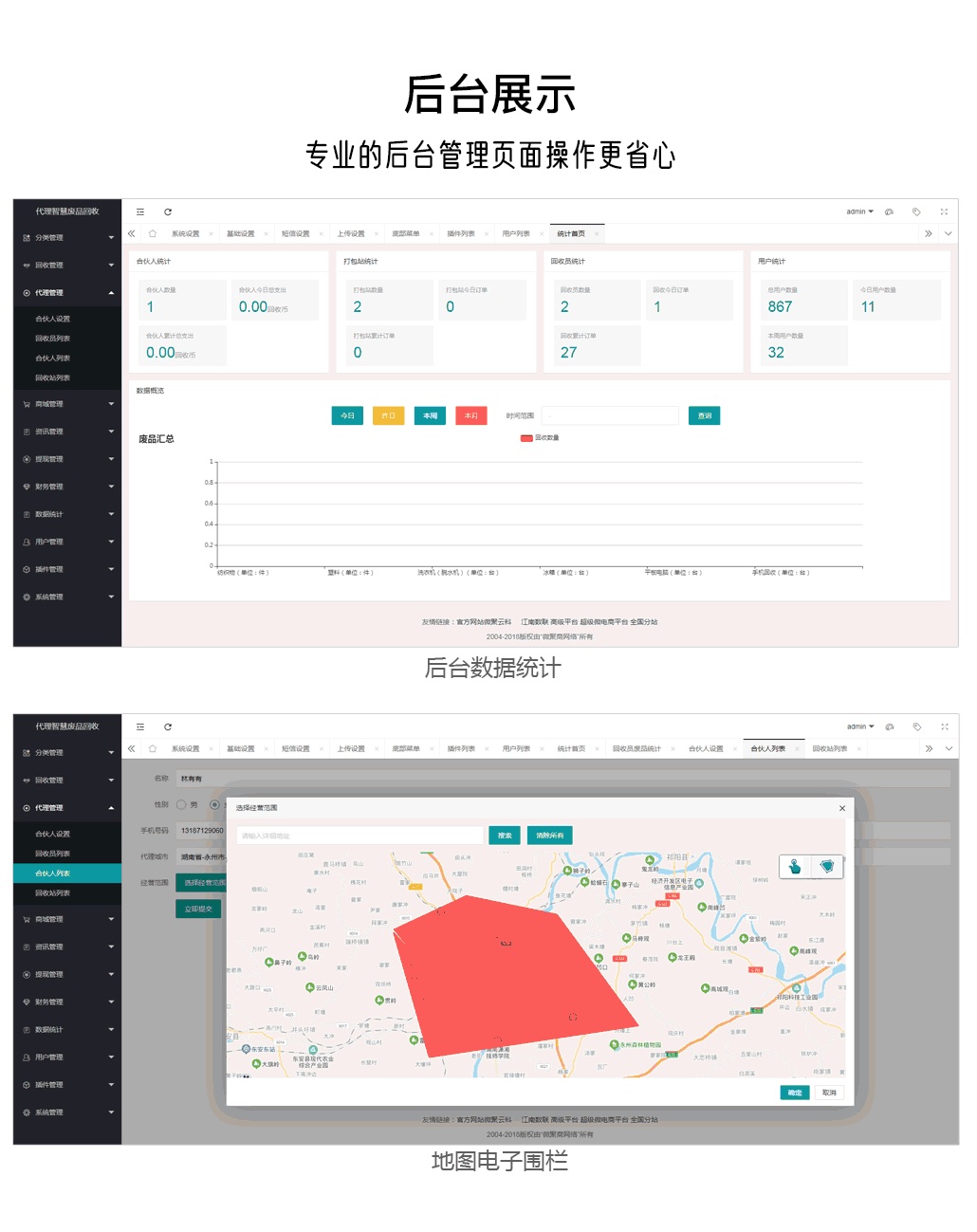Toggle sidebar collapse icon on statistics dashboard
The width and height of the screenshot is (977, 1232).
click(140, 212)
